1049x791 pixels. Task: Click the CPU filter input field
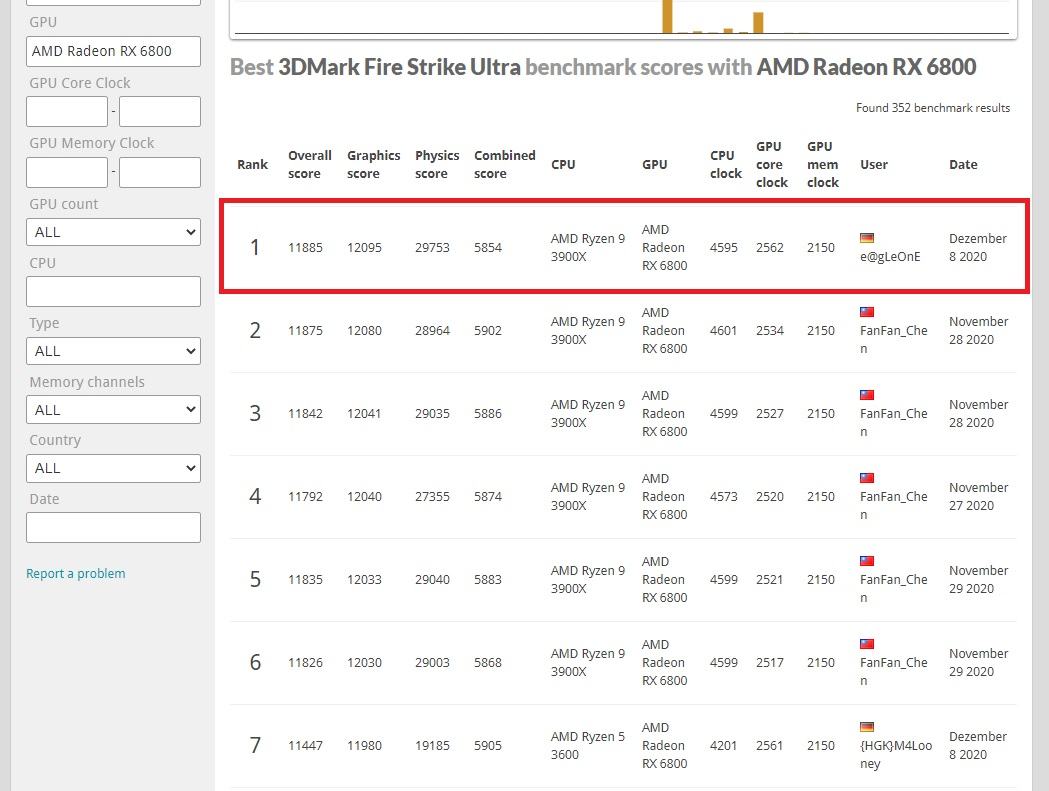[113, 292]
